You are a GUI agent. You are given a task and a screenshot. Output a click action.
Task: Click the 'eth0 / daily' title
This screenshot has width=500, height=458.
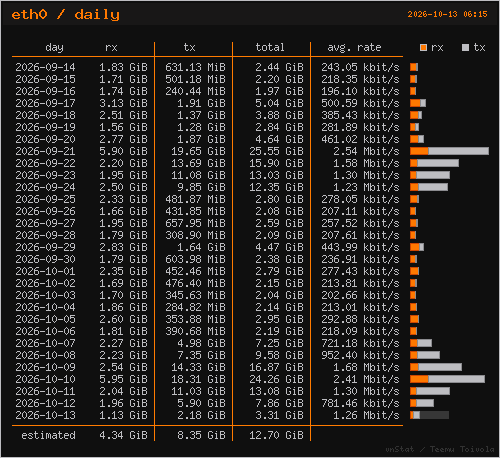[65, 15]
